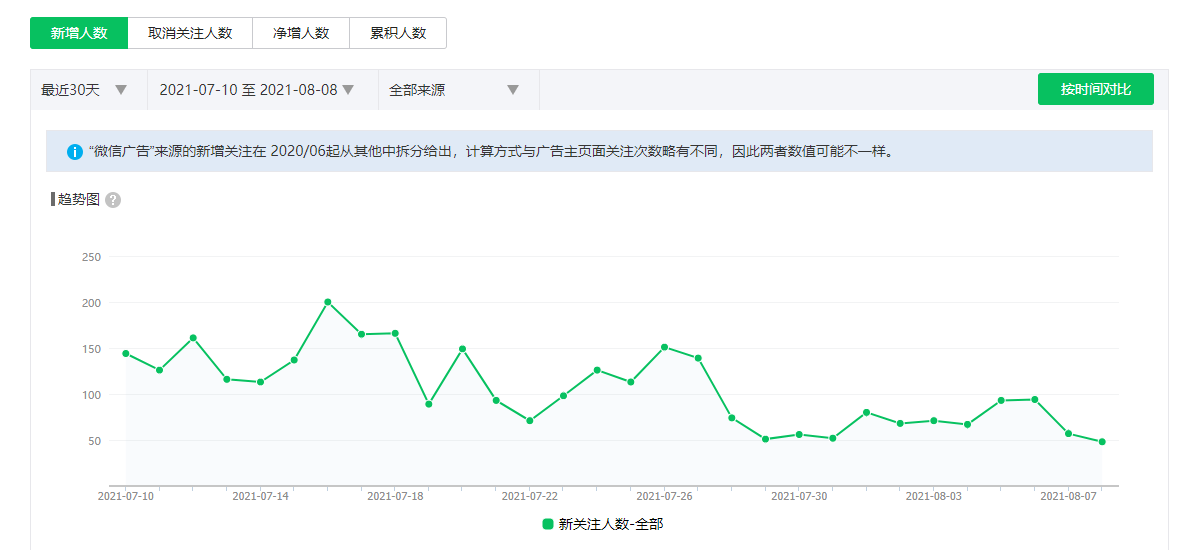
Task: Click the green legend marker for 新关注人数-全部
Action: pyautogui.click(x=548, y=524)
